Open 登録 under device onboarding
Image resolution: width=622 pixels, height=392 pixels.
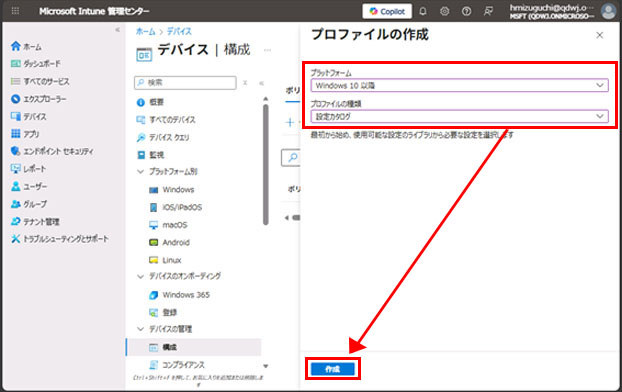tap(163, 312)
